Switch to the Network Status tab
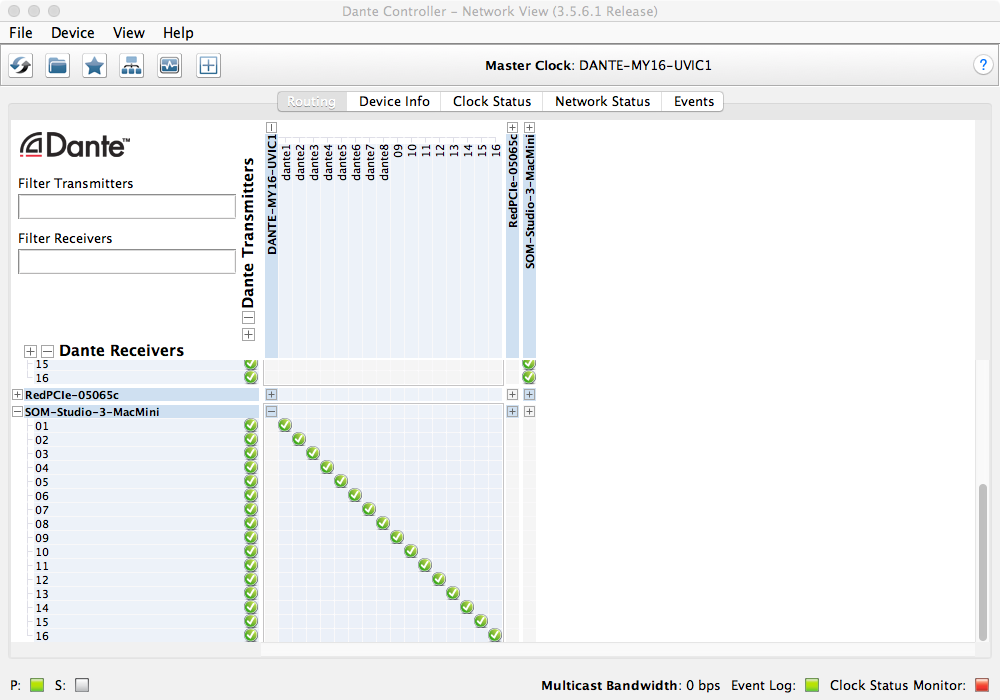Screen dimensions: 1000x700 [x=602, y=101]
